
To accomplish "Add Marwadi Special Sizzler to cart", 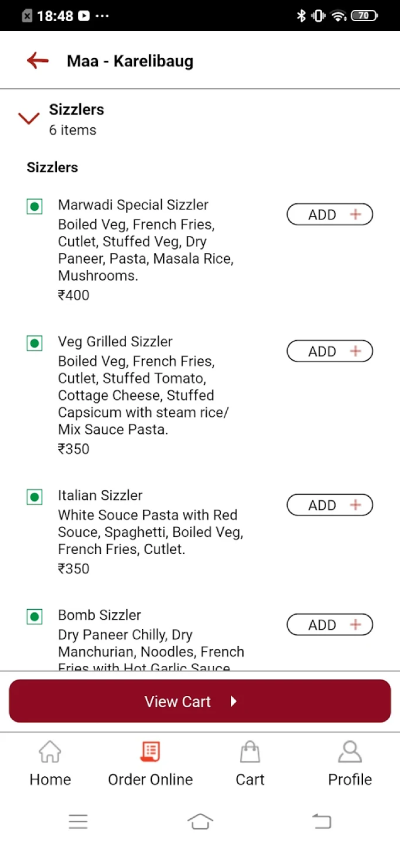I will coord(329,214).
